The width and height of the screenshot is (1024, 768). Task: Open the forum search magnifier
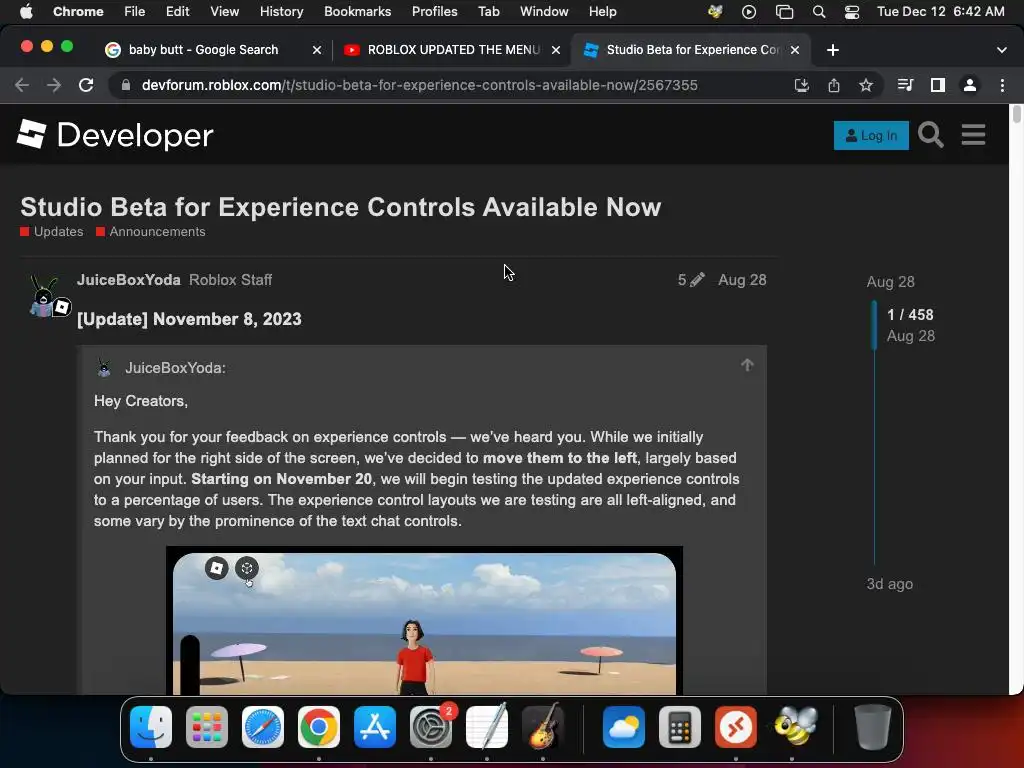(931, 135)
